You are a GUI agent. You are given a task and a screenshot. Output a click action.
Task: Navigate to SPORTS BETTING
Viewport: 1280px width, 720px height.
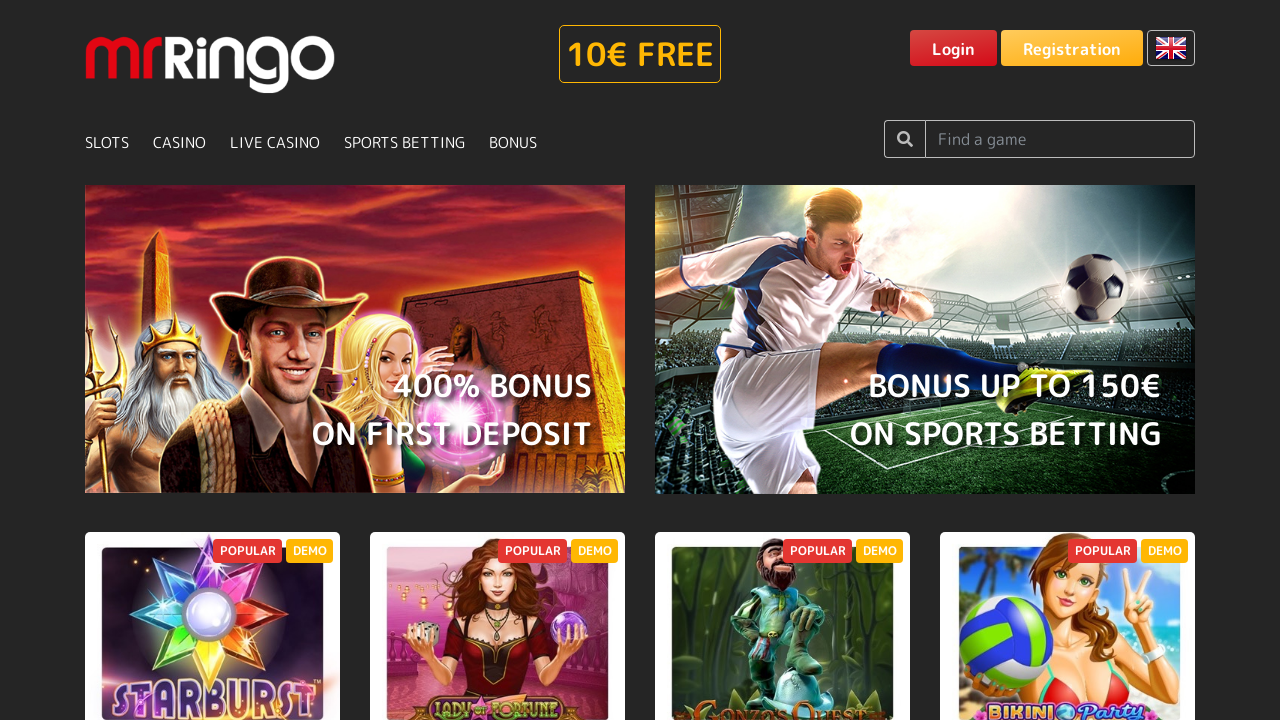click(x=404, y=143)
